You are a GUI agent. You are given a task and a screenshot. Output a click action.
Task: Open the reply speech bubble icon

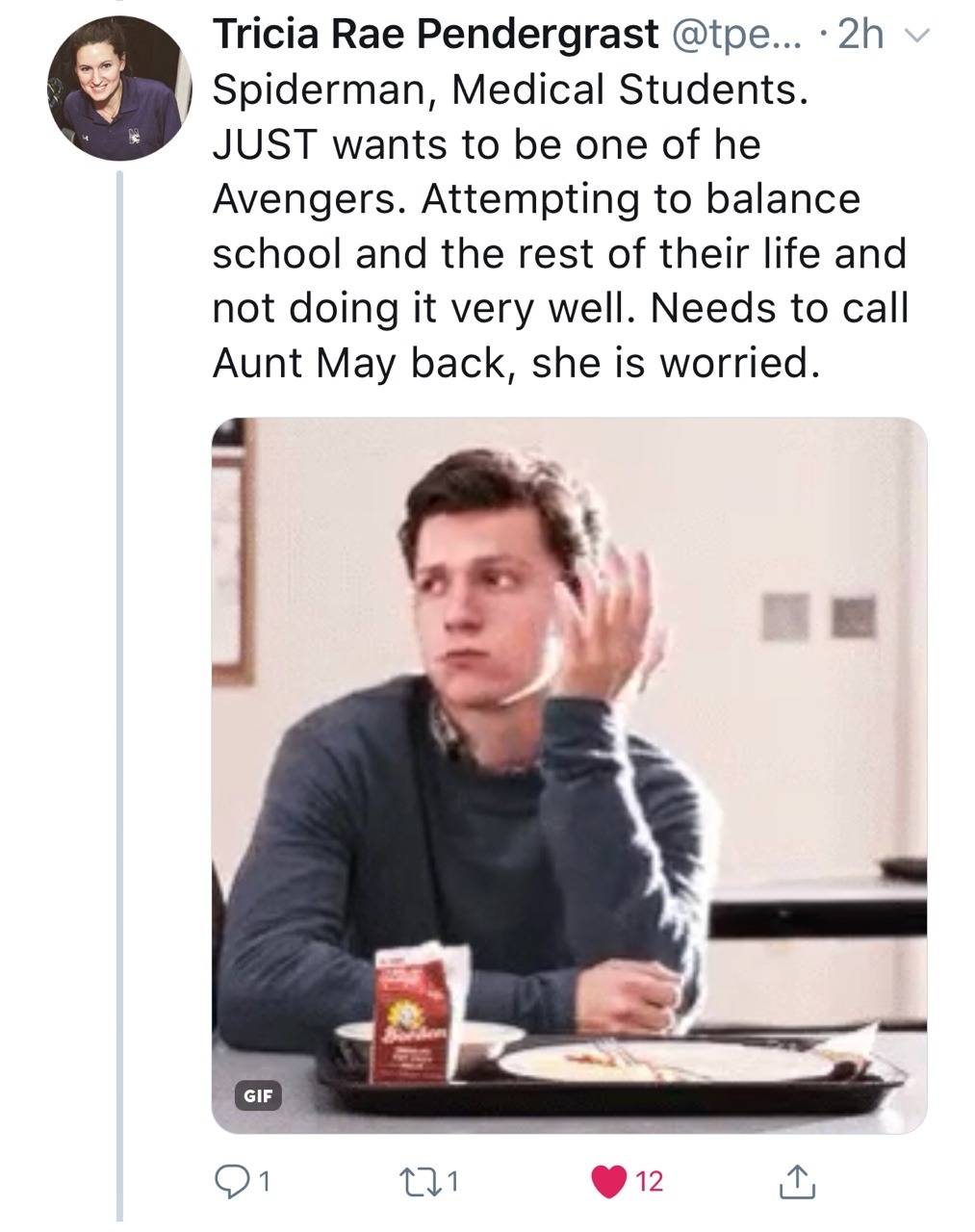228,1181
